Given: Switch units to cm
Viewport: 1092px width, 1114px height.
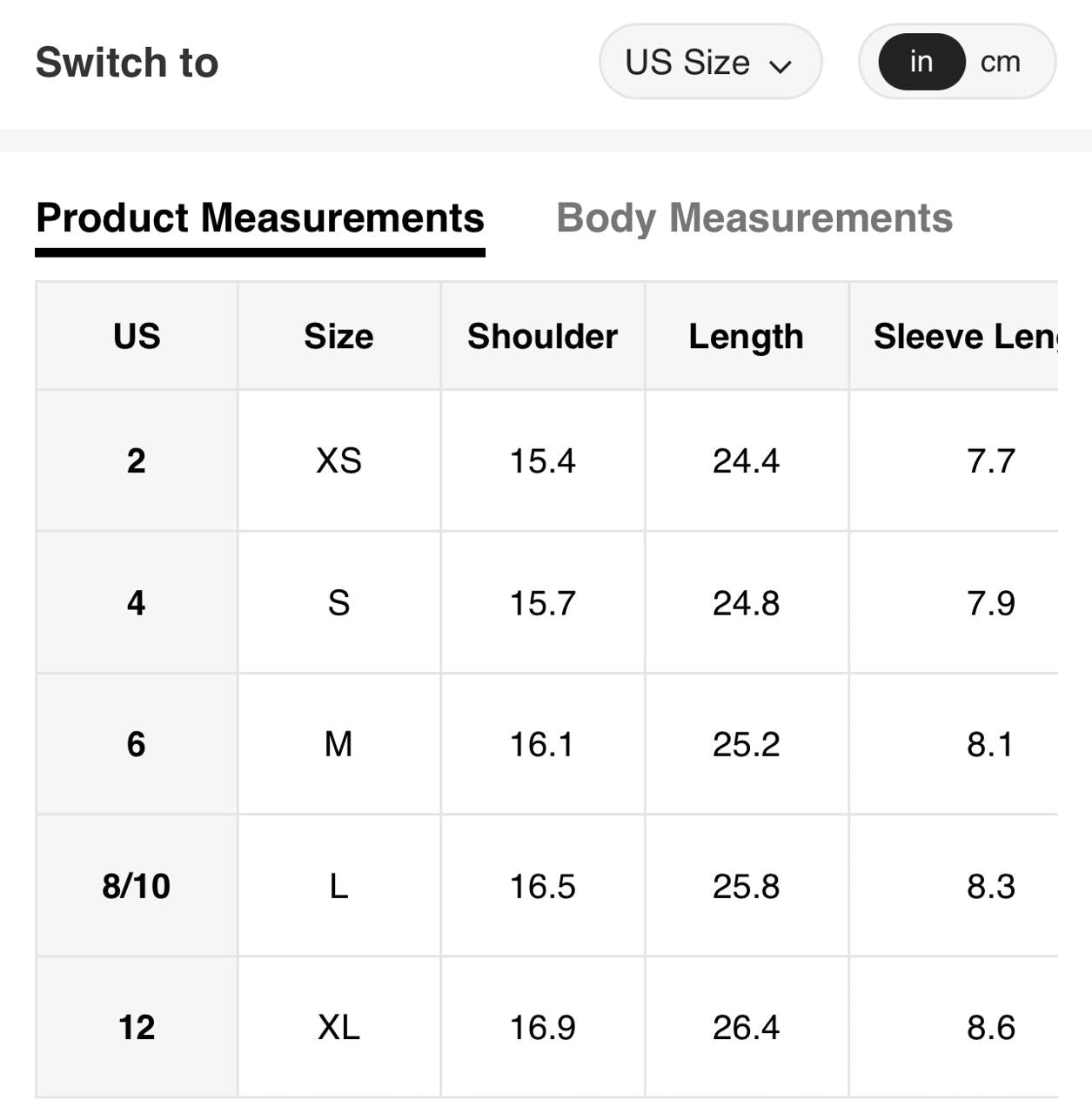Looking at the screenshot, I should pos(1000,62).
